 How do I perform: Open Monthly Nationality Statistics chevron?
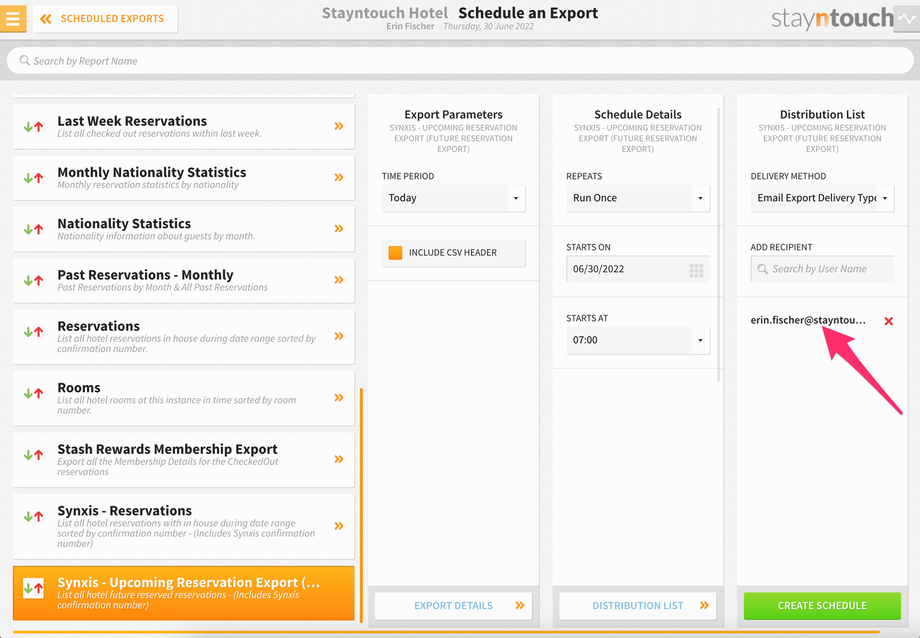[339, 177]
